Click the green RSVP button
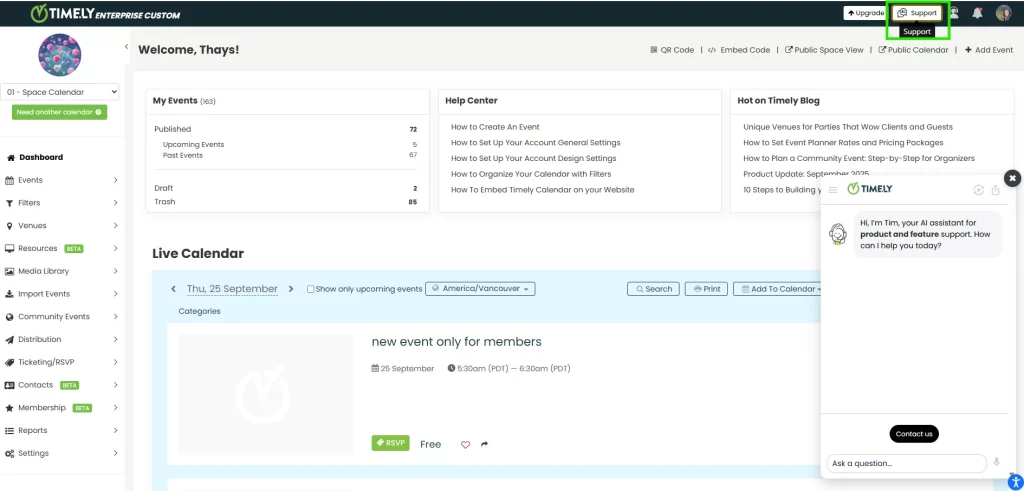Screen dimensions: 1024x491 (390, 443)
